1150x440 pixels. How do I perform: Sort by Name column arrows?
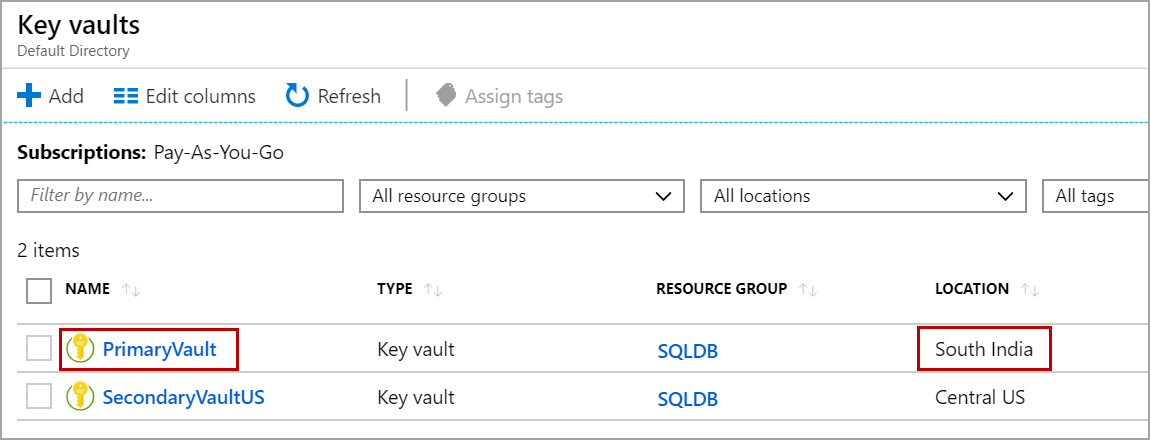point(130,290)
